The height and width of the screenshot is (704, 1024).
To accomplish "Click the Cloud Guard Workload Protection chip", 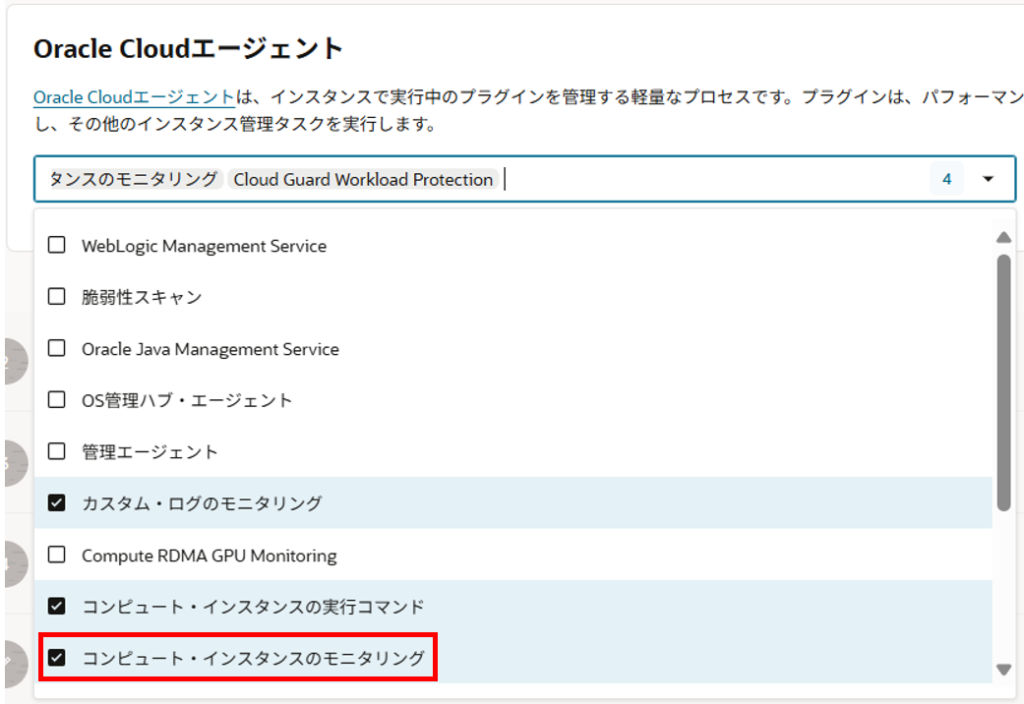I will (x=363, y=180).
